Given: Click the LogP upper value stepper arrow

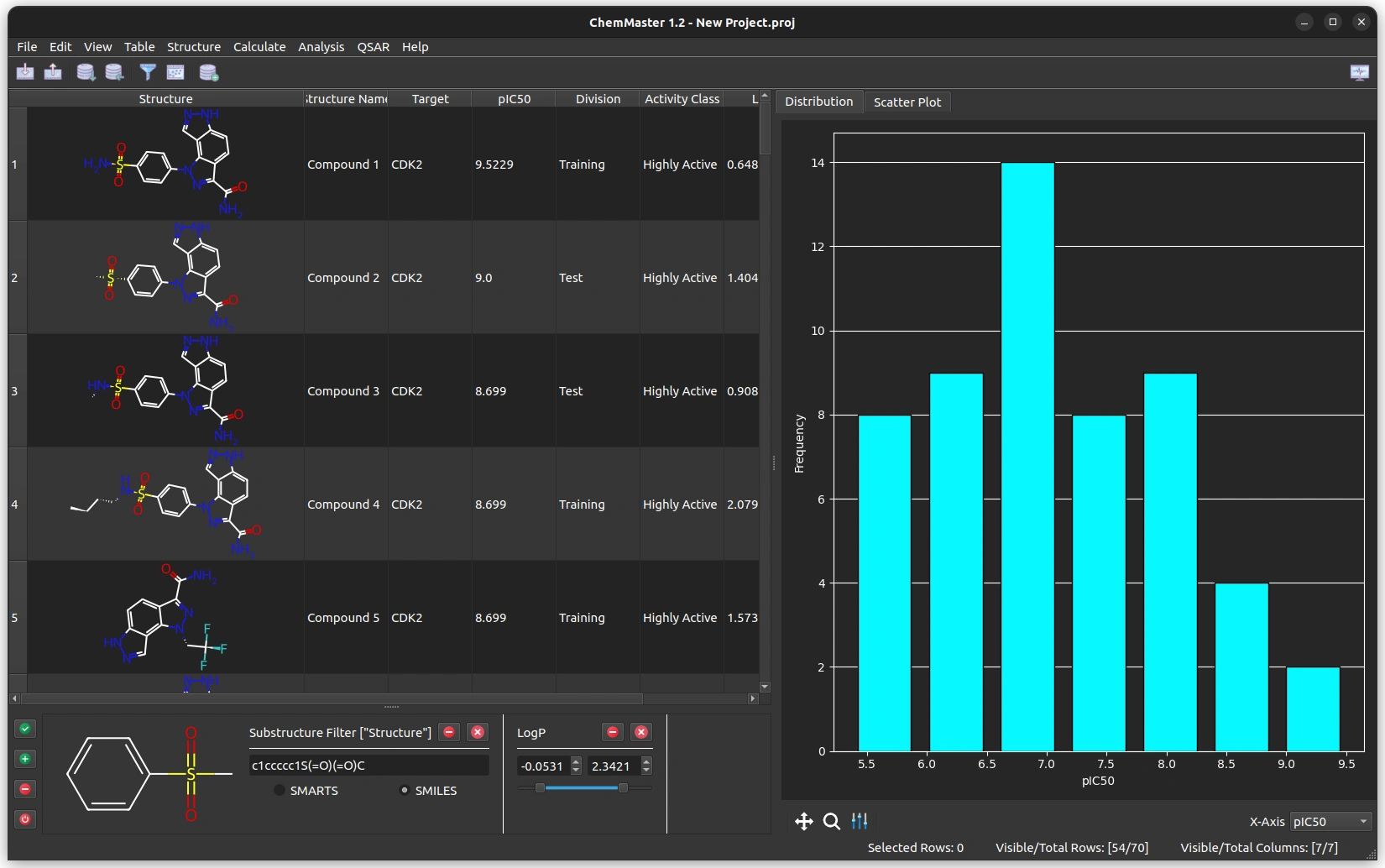Looking at the screenshot, I should point(646,761).
